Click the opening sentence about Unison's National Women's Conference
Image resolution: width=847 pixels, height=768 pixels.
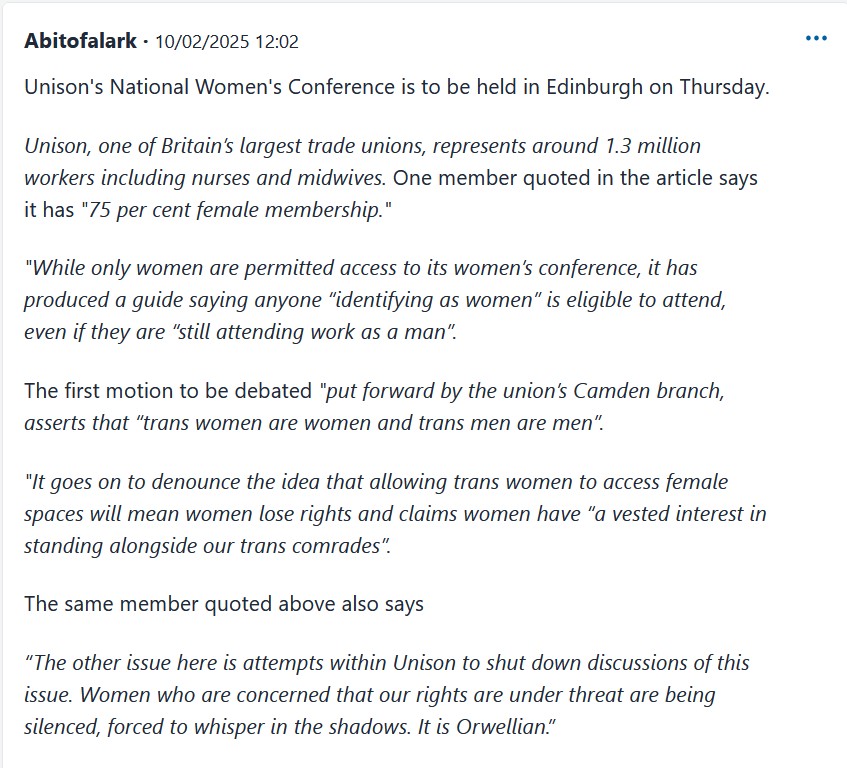(396, 86)
